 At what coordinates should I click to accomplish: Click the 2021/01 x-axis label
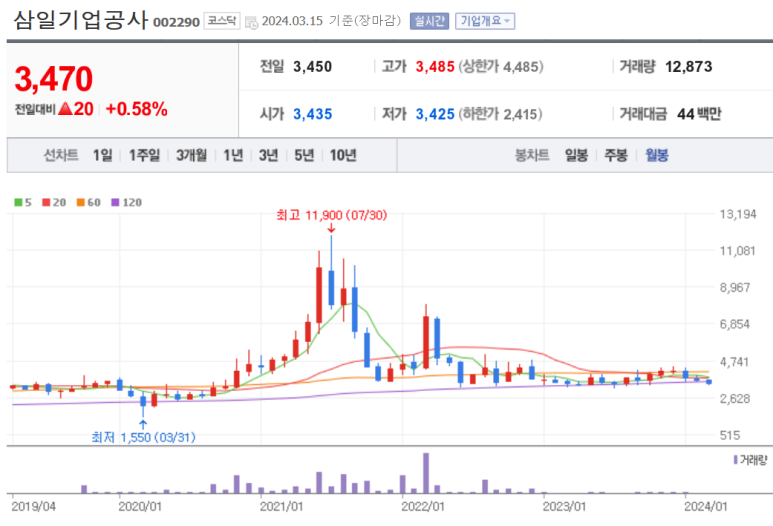pyautogui.click(x=281, y=507)
